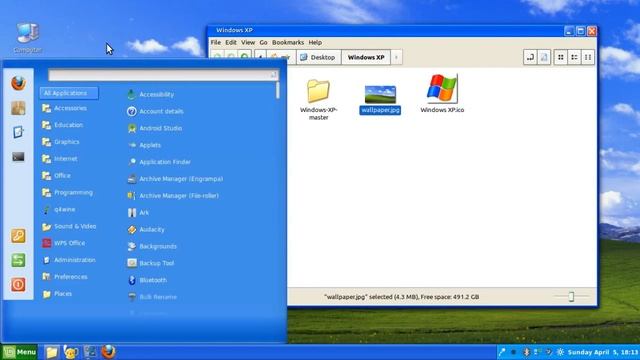Click the lock screen key icon in the sidebar
The image size is (640, 360).
pyautogui.click(x=18, y=236)
